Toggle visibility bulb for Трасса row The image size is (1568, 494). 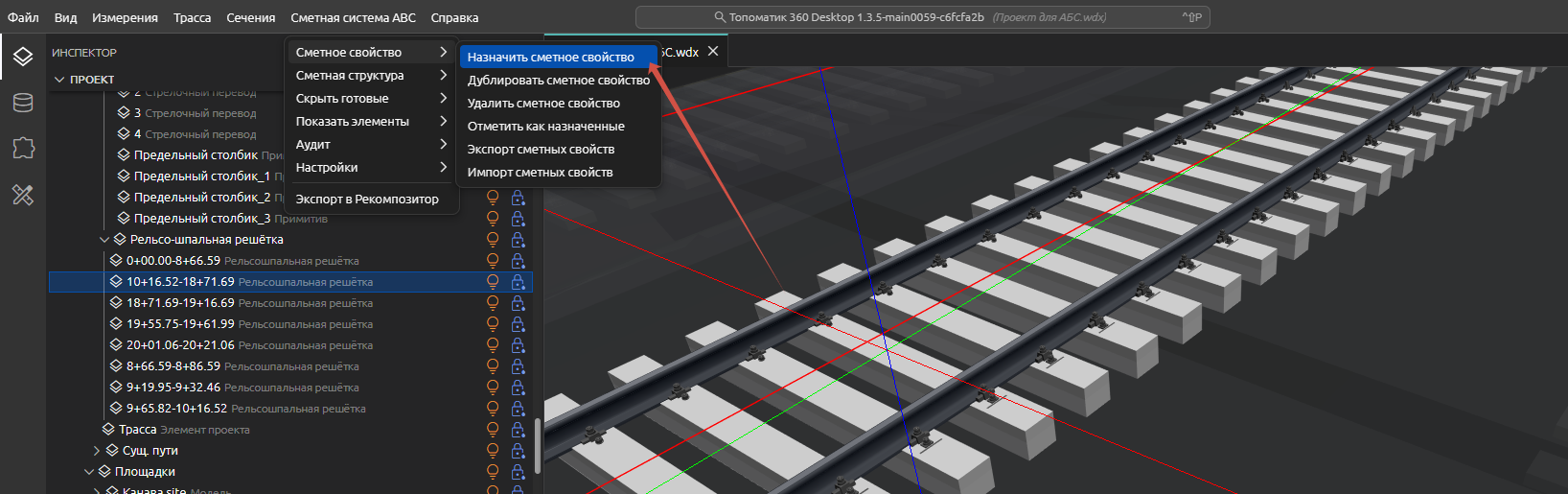pos(493,430)
